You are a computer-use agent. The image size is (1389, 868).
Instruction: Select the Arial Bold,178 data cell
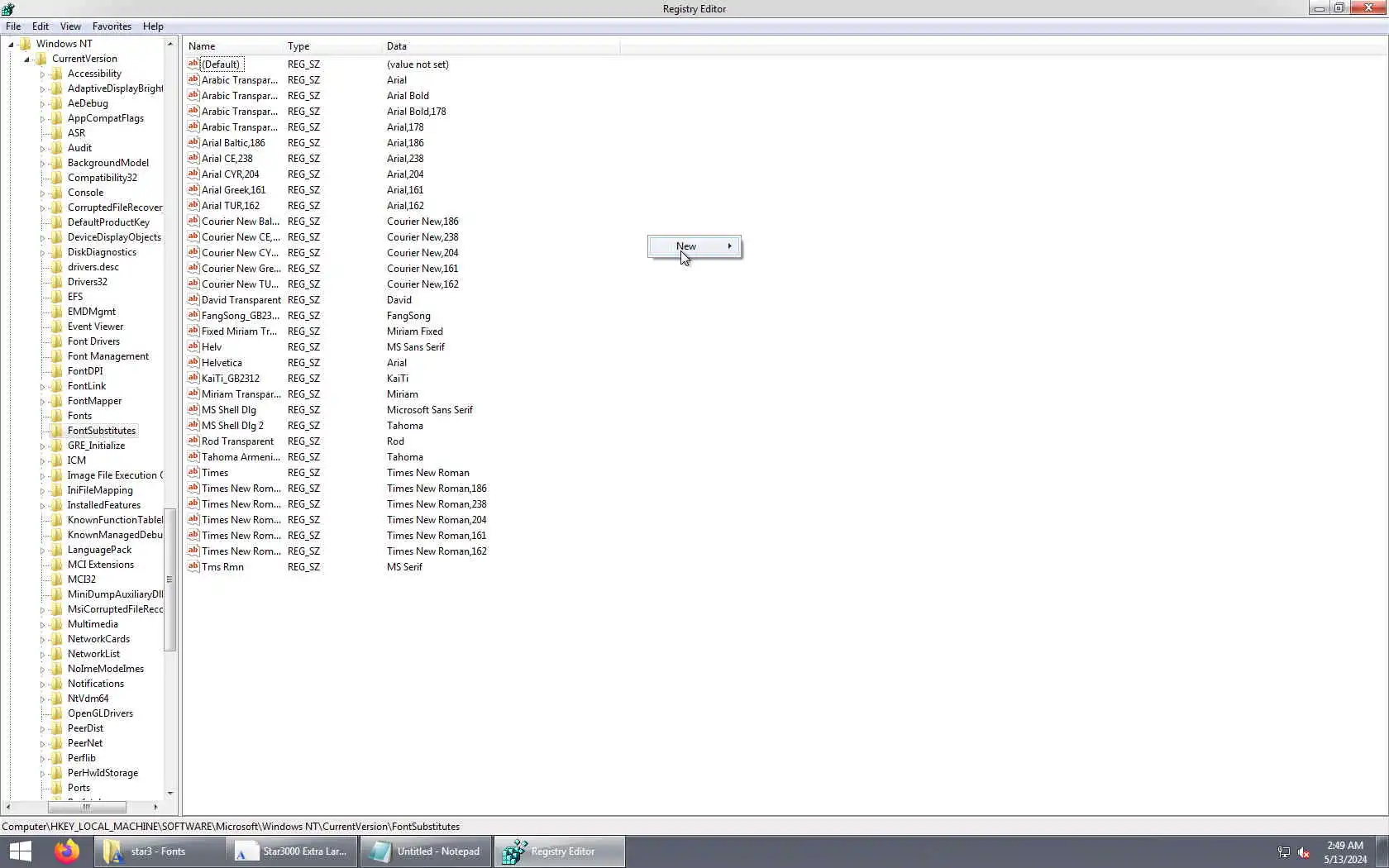coord(416,112)
